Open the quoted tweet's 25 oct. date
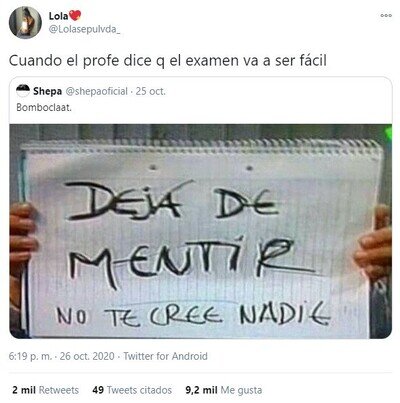 pyautogui.click(x=151, y=91)
